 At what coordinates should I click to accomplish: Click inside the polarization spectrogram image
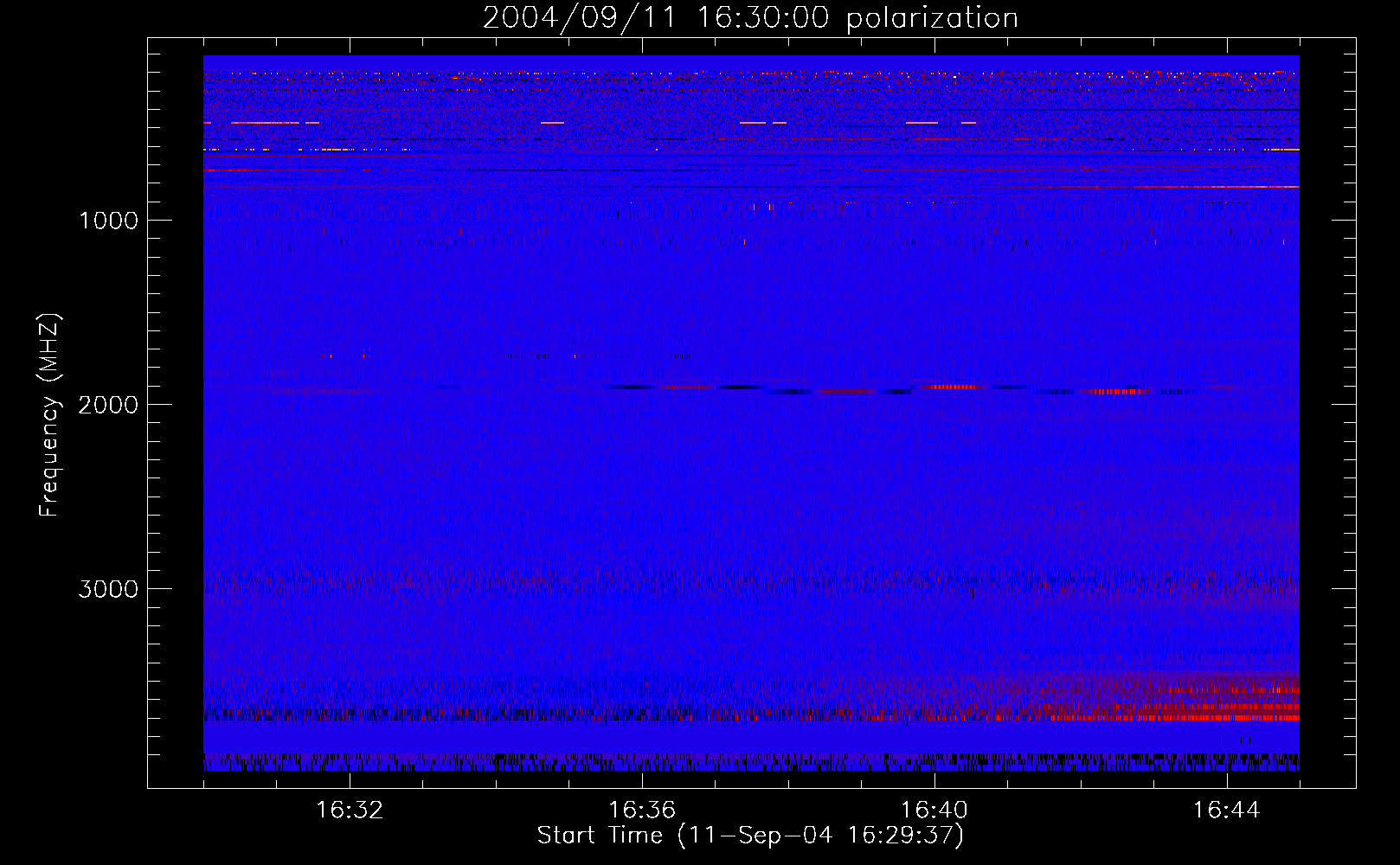751,413
